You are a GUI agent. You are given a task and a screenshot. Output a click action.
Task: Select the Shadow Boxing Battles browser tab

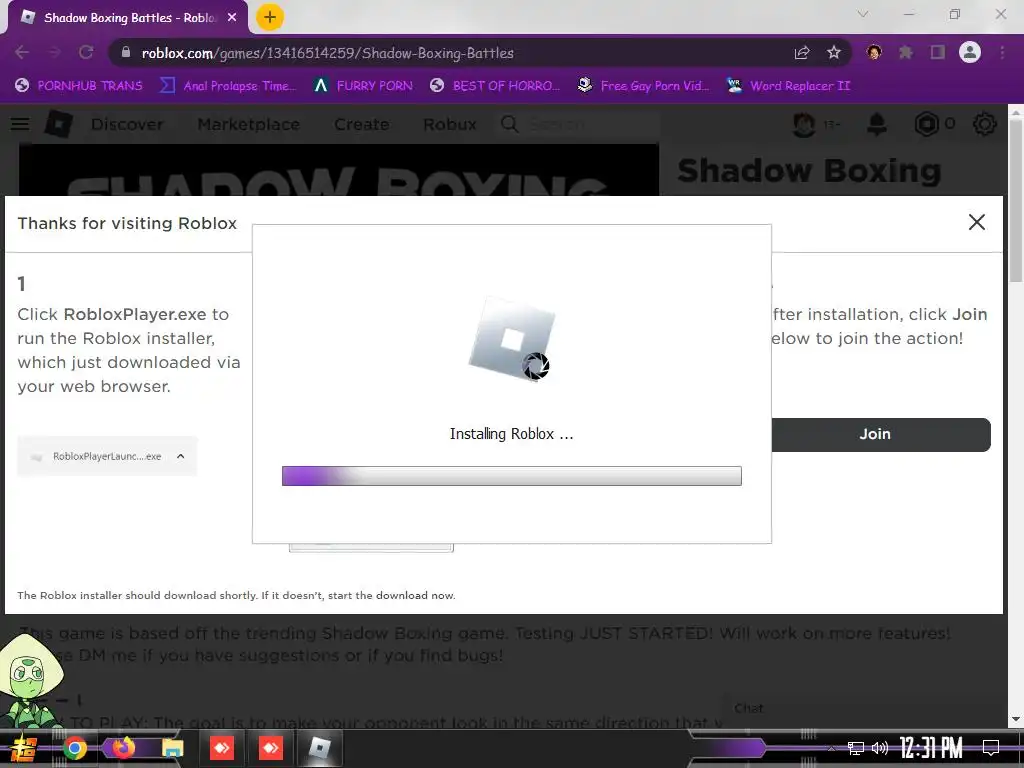coord(124,18)
